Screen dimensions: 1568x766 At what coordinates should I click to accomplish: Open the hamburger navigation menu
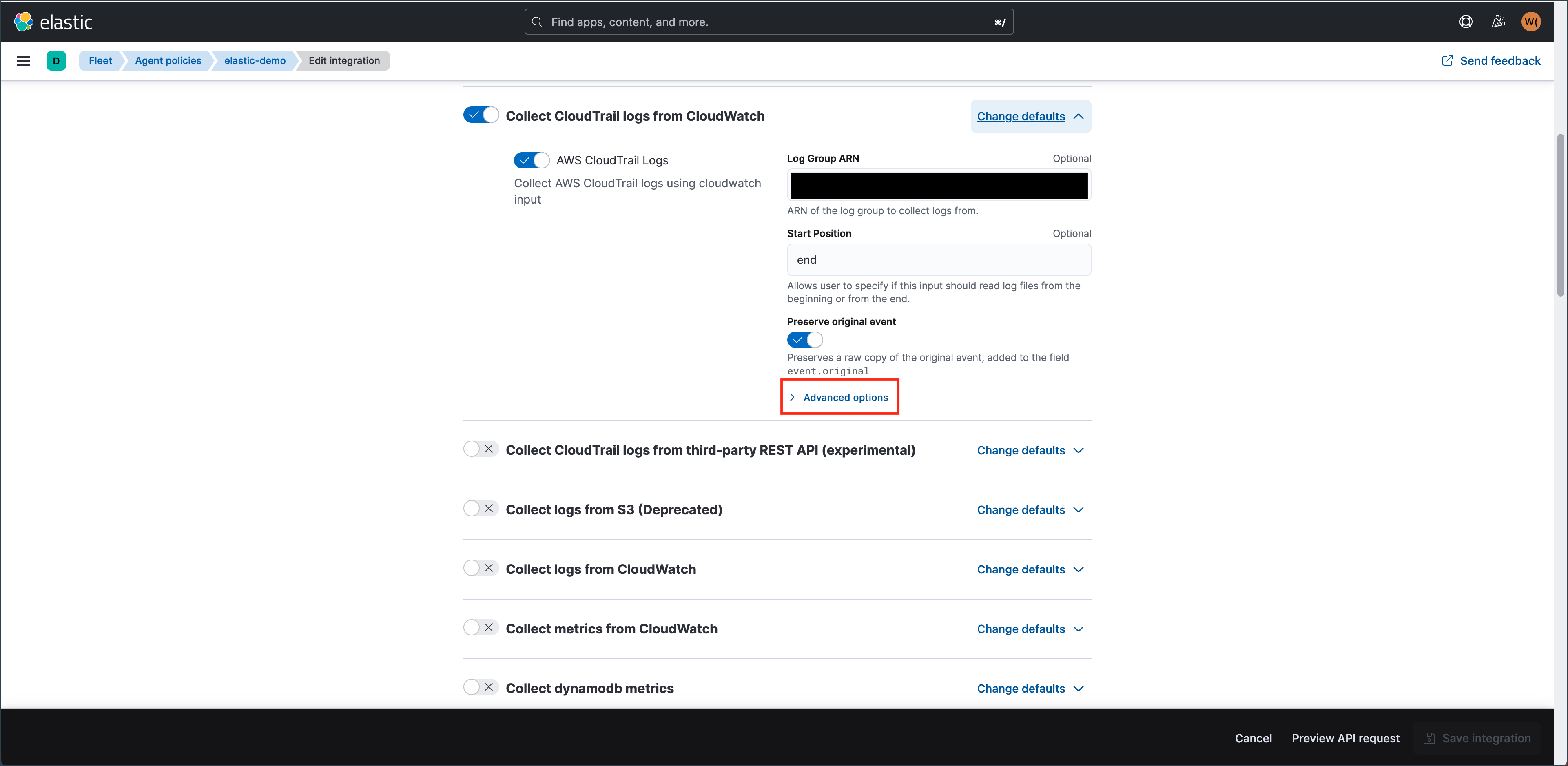point(24,61)
